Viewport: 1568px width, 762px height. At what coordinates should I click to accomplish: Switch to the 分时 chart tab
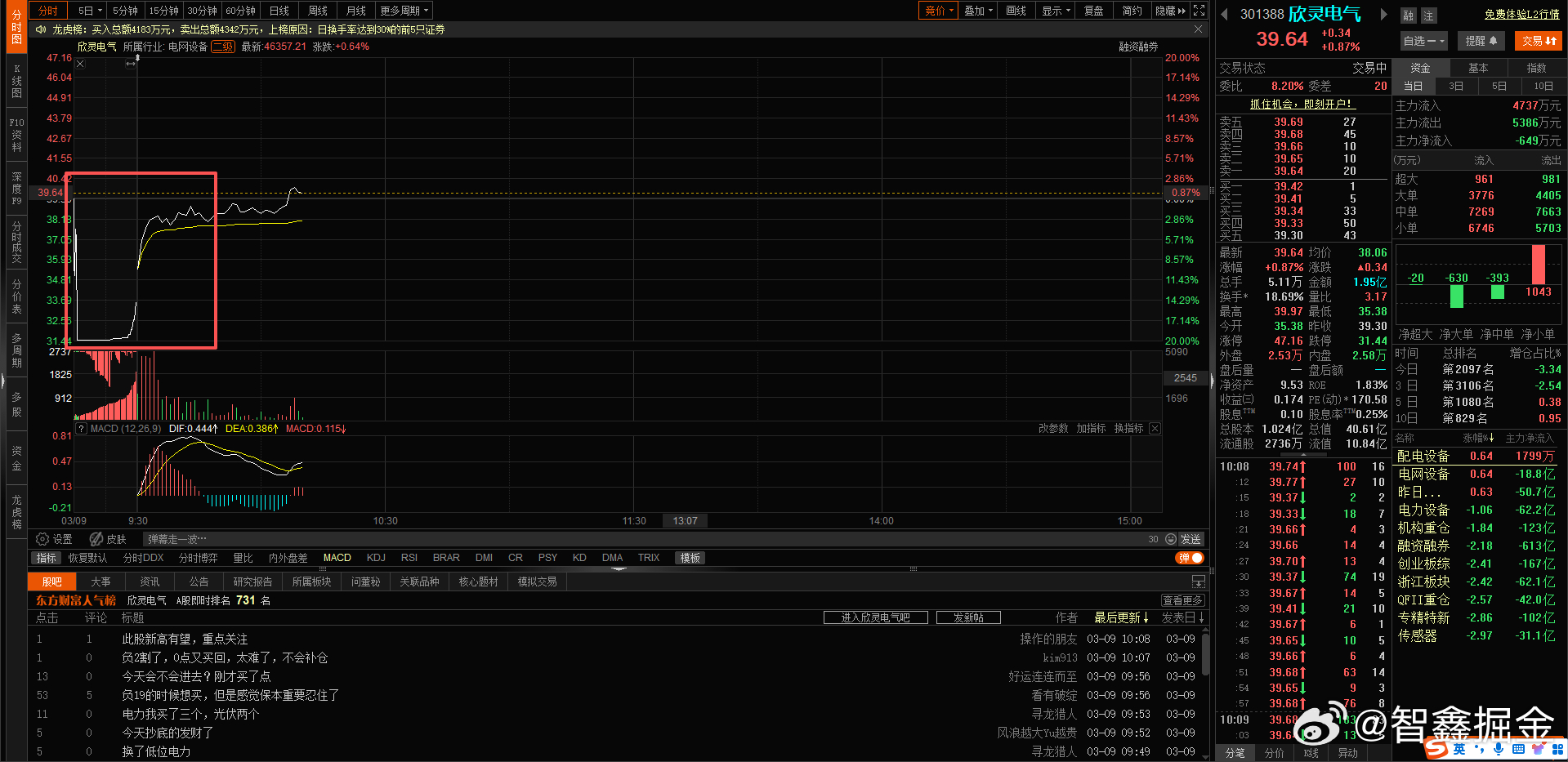tap(48, 11)
